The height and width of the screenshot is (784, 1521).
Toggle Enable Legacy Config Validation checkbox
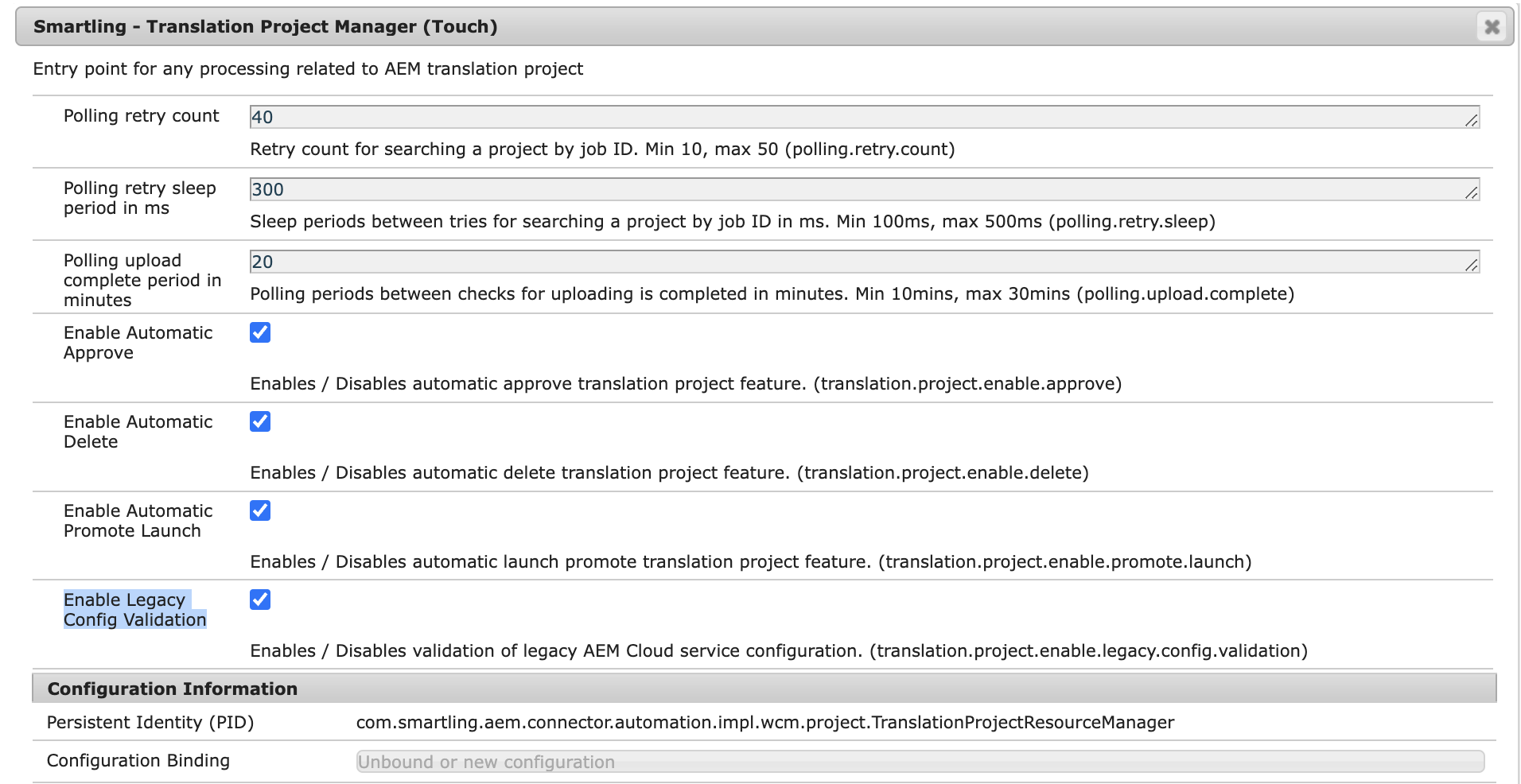(x=260, y=600)
